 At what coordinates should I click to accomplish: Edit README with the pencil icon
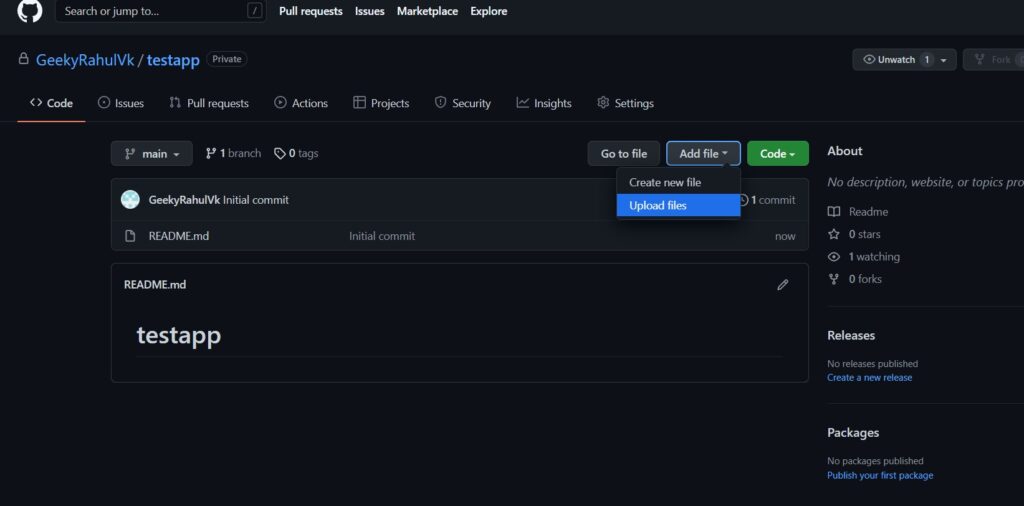pos(782,285)
